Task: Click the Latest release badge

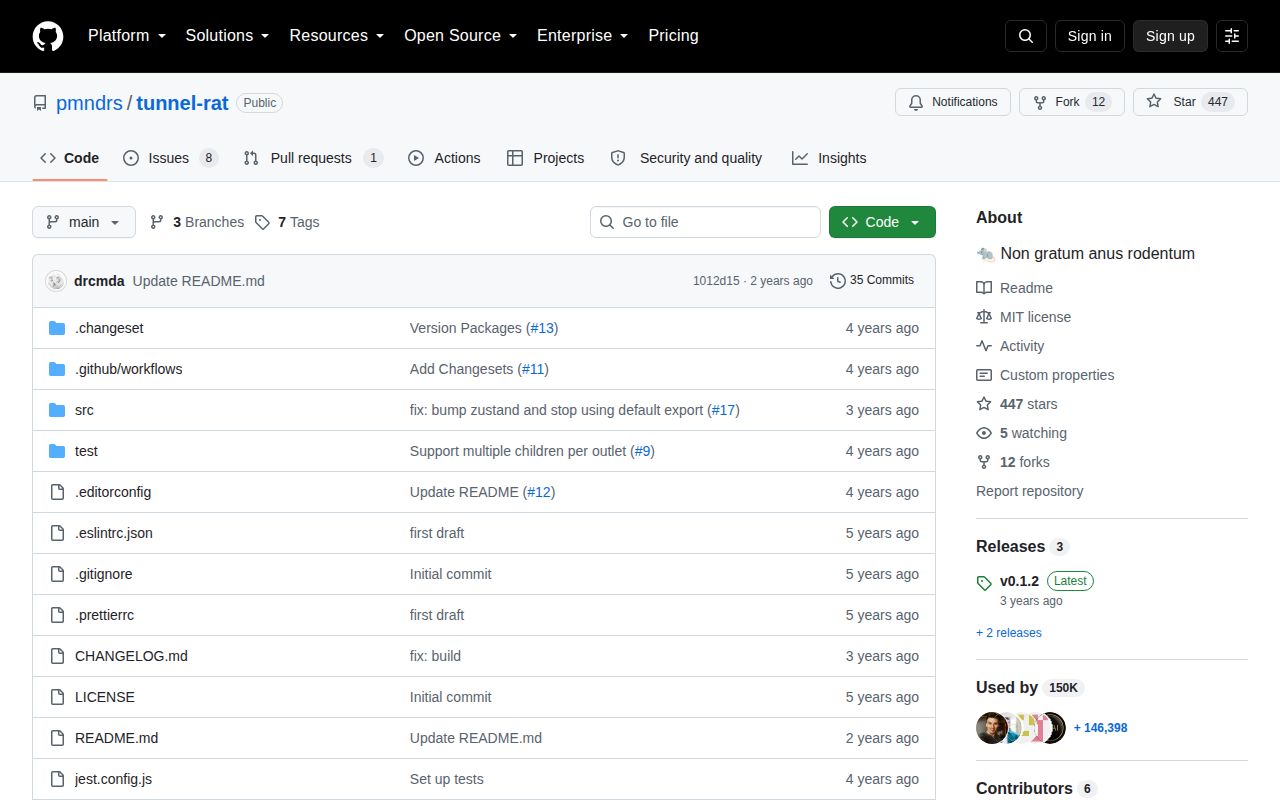Action: pos(1070,581)
